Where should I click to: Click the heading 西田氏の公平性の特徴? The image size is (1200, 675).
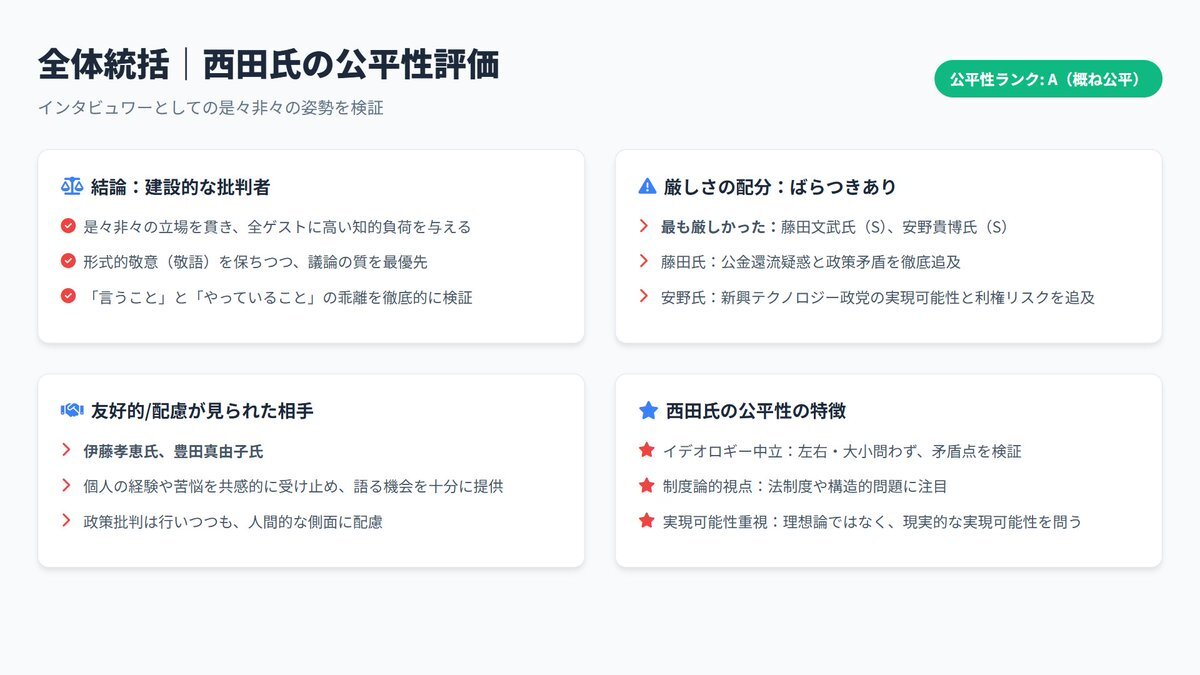pos(756,410)
